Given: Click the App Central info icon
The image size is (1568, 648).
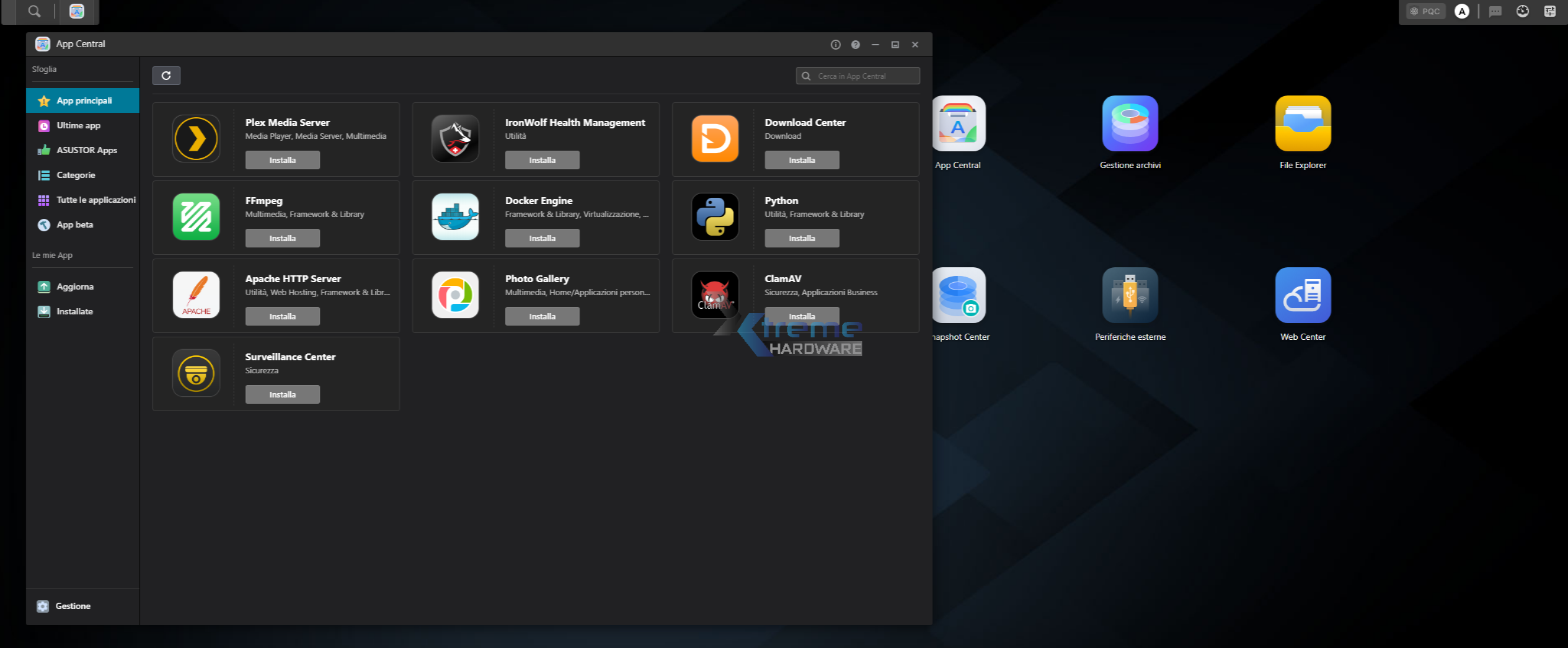Looking at the screenshot, I should tap(835, 45).
